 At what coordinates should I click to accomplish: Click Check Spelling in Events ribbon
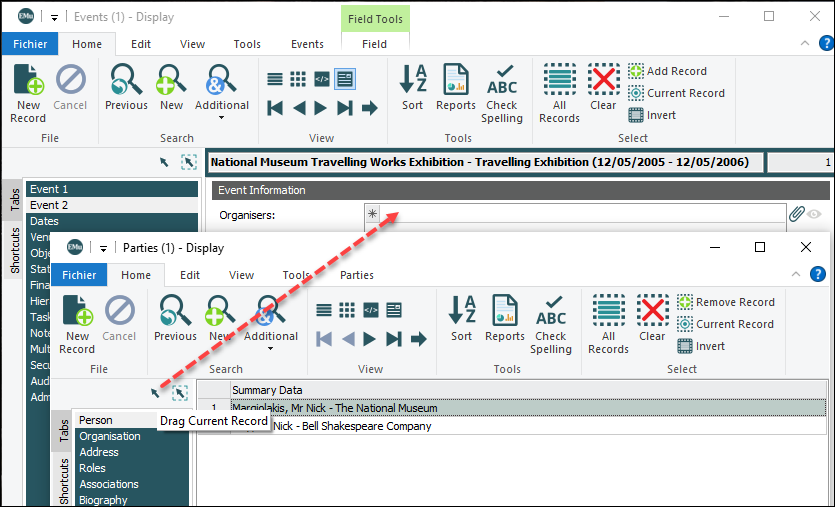coord(501,93)
